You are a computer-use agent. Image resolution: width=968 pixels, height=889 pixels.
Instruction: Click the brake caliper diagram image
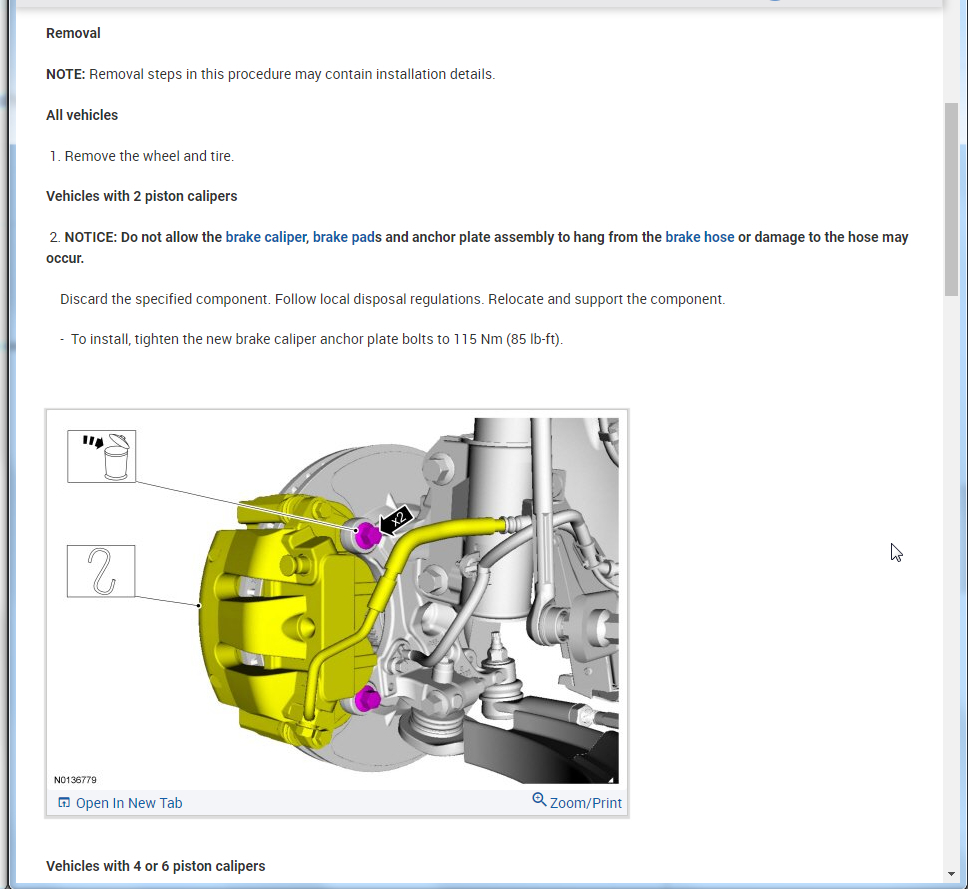[336, 601]
